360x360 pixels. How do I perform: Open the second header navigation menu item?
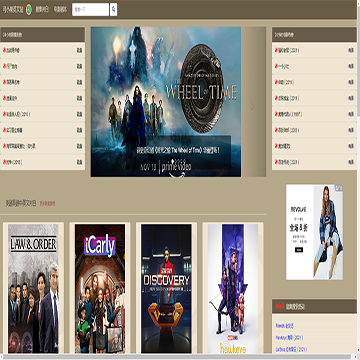[42, 10]
